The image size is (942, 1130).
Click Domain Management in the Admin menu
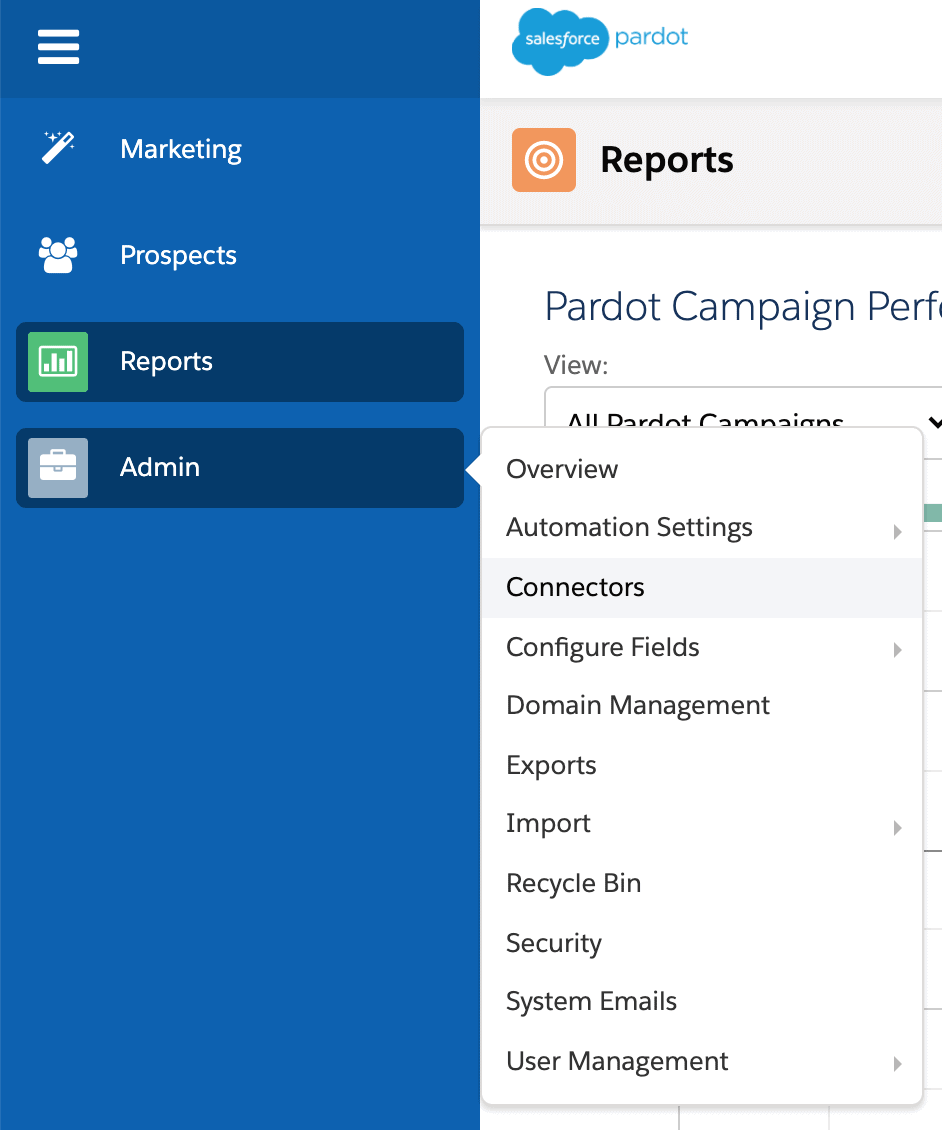coord(638,705)
